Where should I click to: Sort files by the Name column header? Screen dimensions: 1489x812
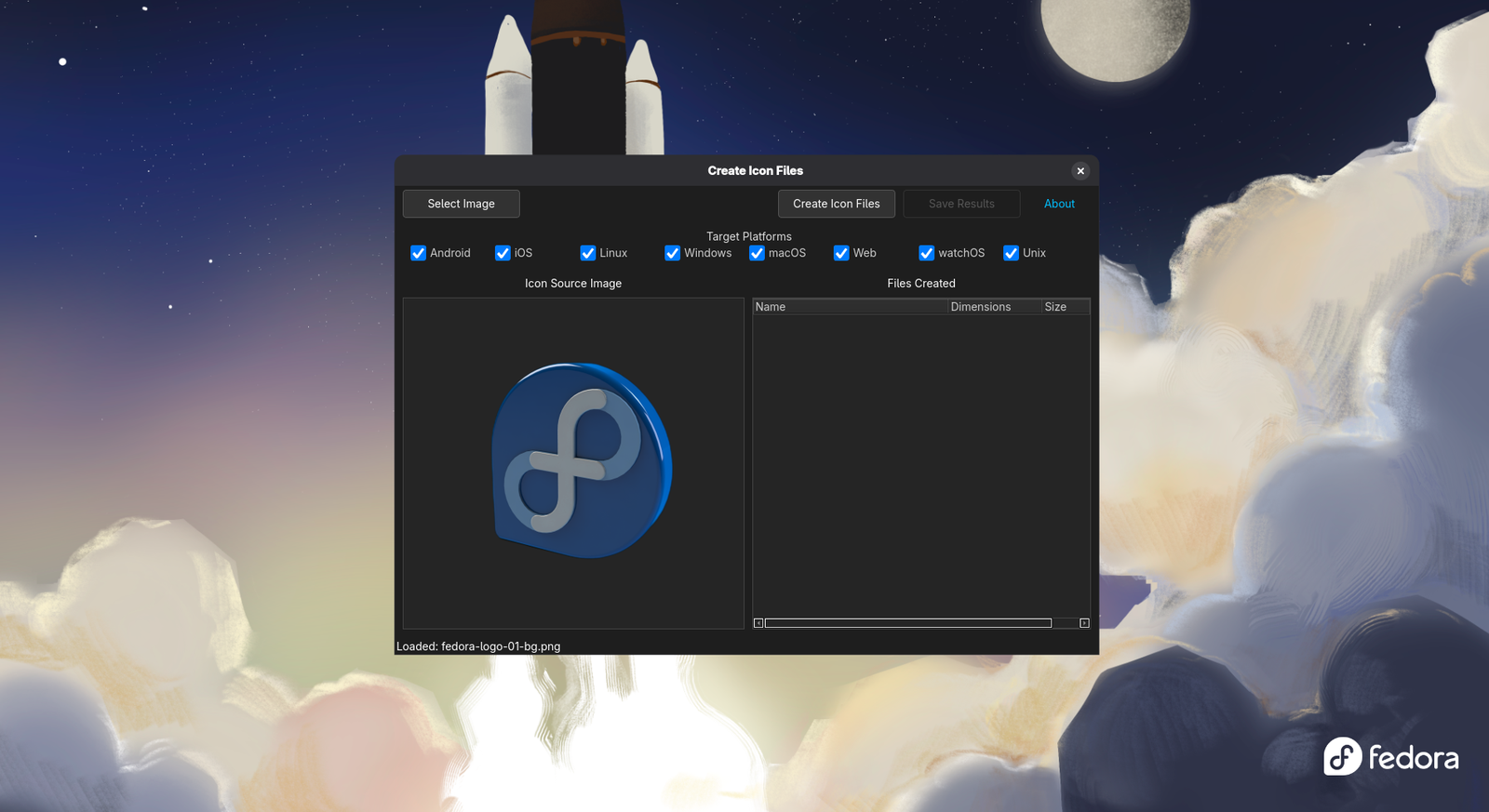[x=850, y=307]
